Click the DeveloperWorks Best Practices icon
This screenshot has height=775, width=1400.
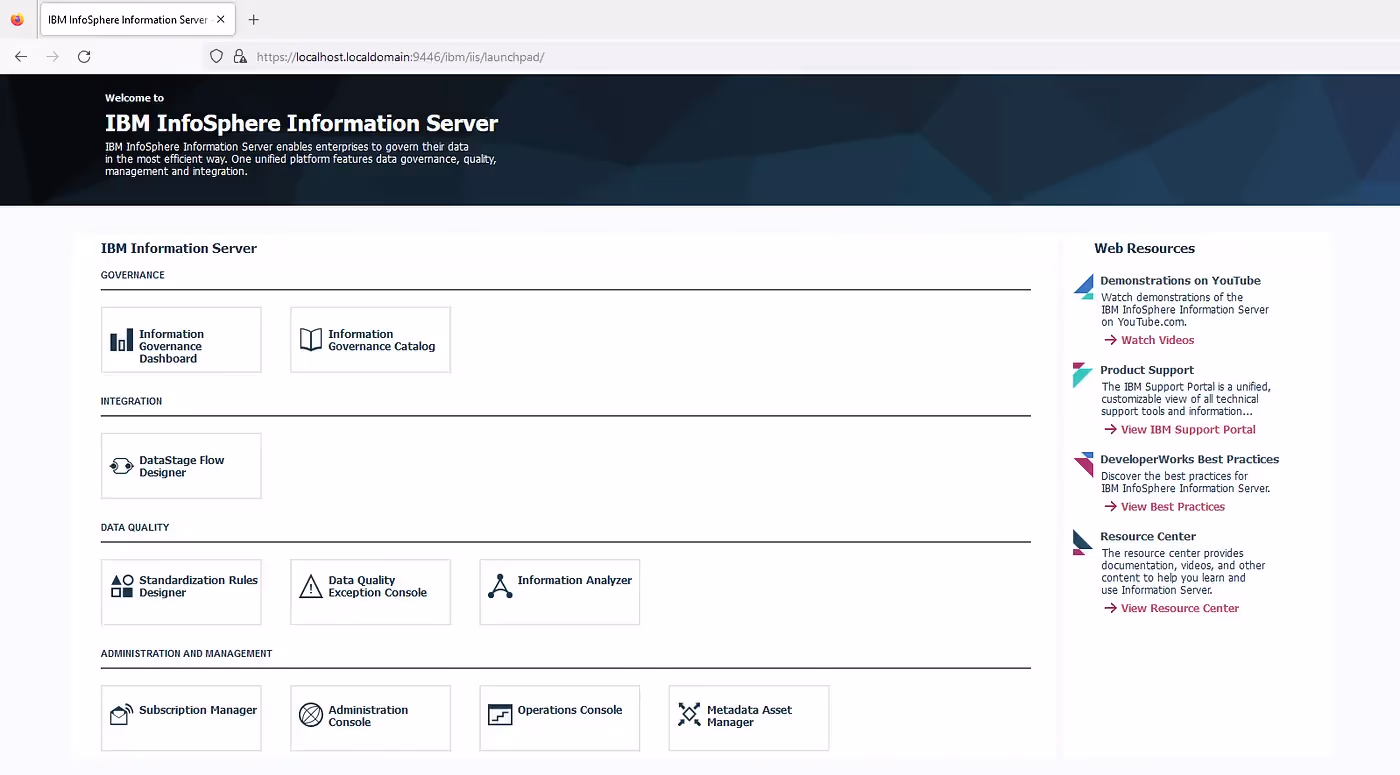(x=1083, y=464)
